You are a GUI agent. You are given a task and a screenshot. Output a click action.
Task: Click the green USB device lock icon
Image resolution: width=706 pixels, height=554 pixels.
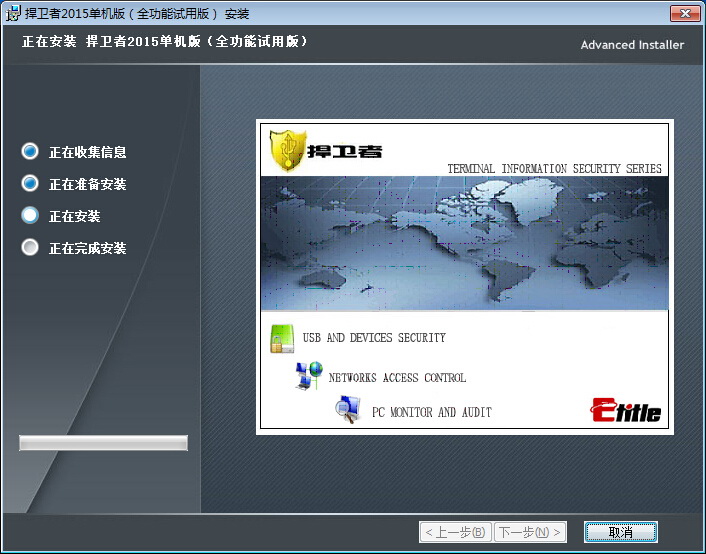coord(282,338)
